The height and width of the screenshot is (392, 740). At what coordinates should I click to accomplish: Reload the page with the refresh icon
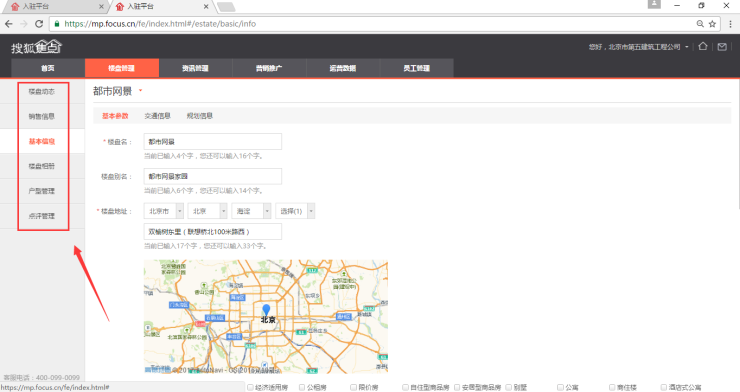tap(39, 24)
